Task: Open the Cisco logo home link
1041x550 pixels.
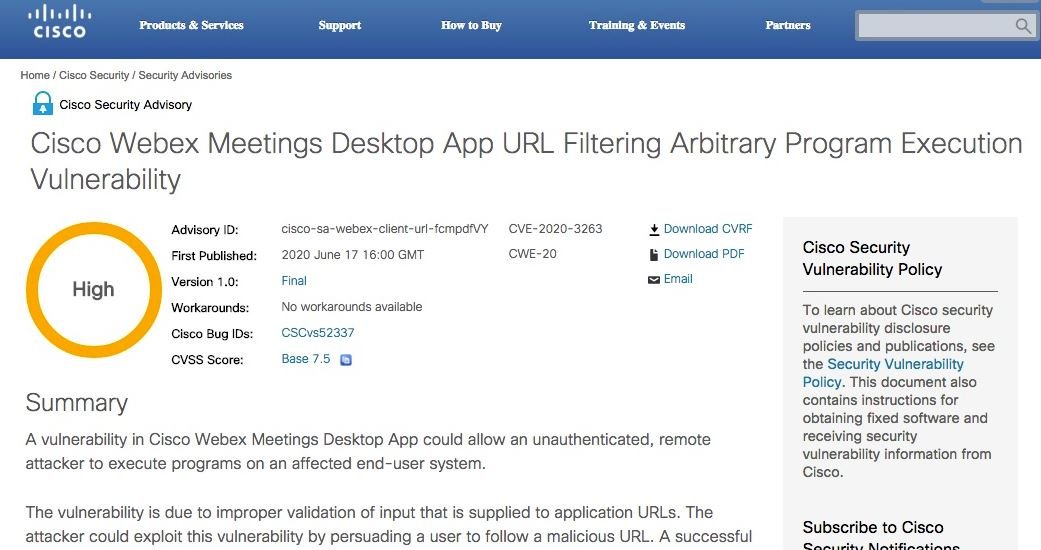Action: coord(60,23)
